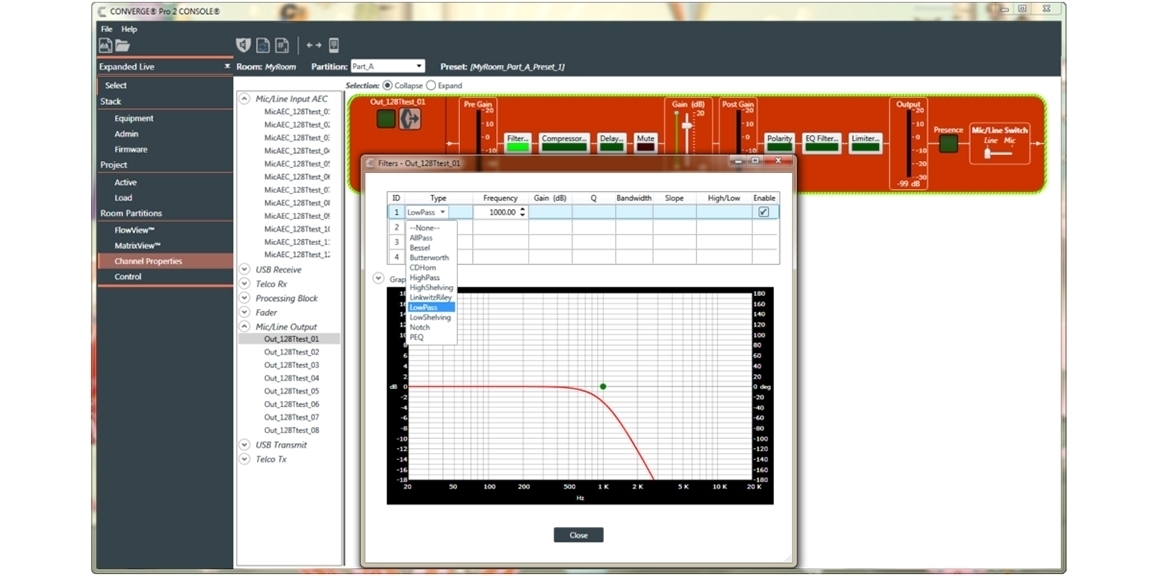Click the new project file icon
The width and height of the screenshot is (1152, 576).
click(x=105, y=46)
